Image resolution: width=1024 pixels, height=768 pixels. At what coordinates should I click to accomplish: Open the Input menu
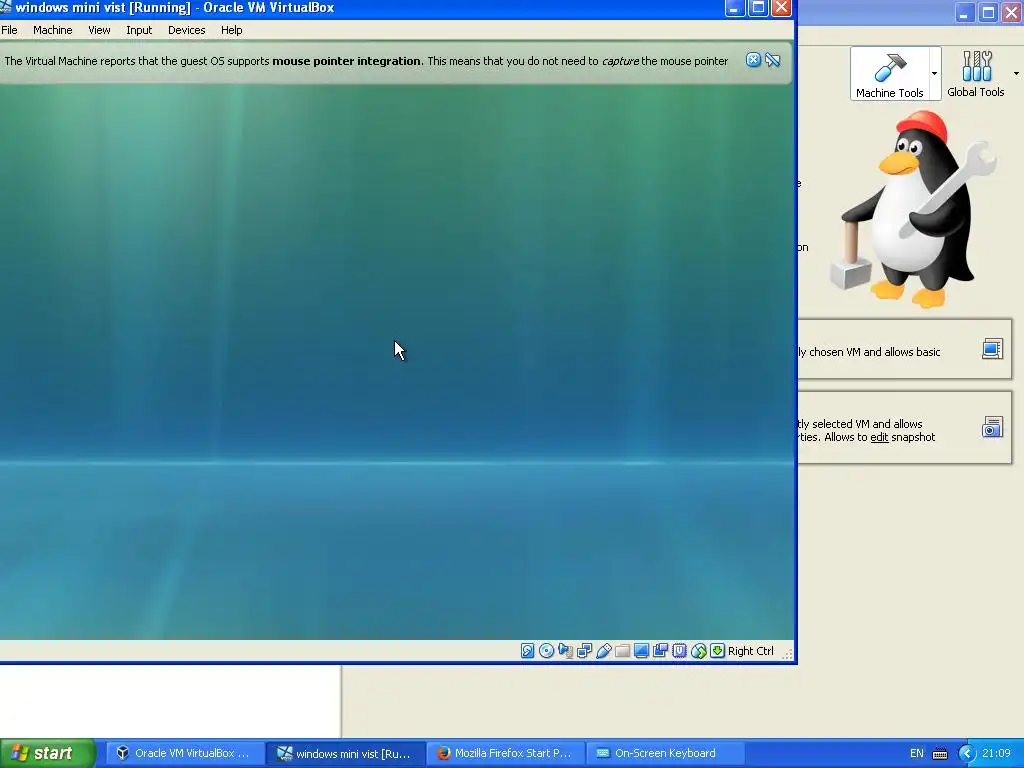[x=139, y=30]
